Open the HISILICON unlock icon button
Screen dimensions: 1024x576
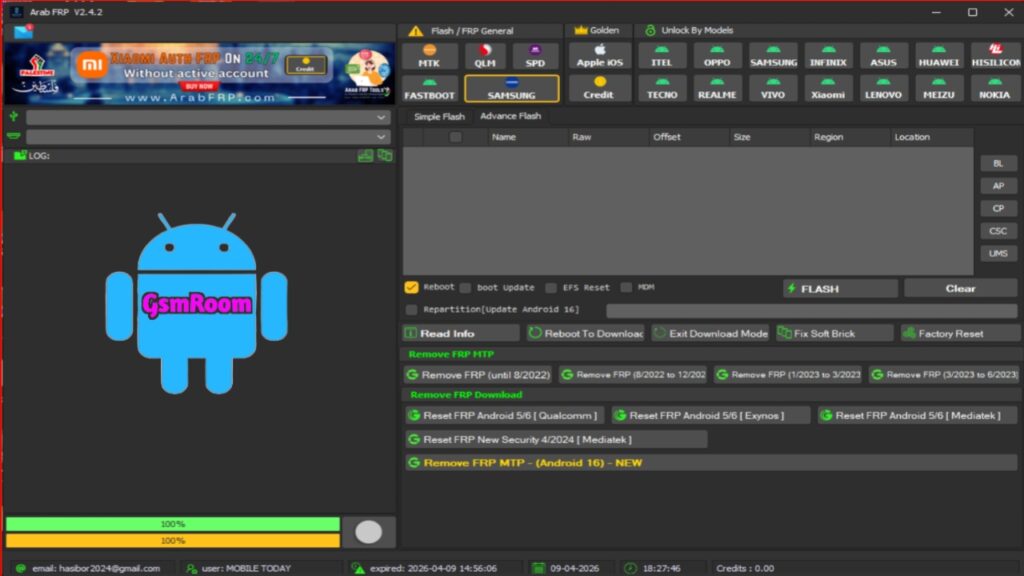(996, 56)
